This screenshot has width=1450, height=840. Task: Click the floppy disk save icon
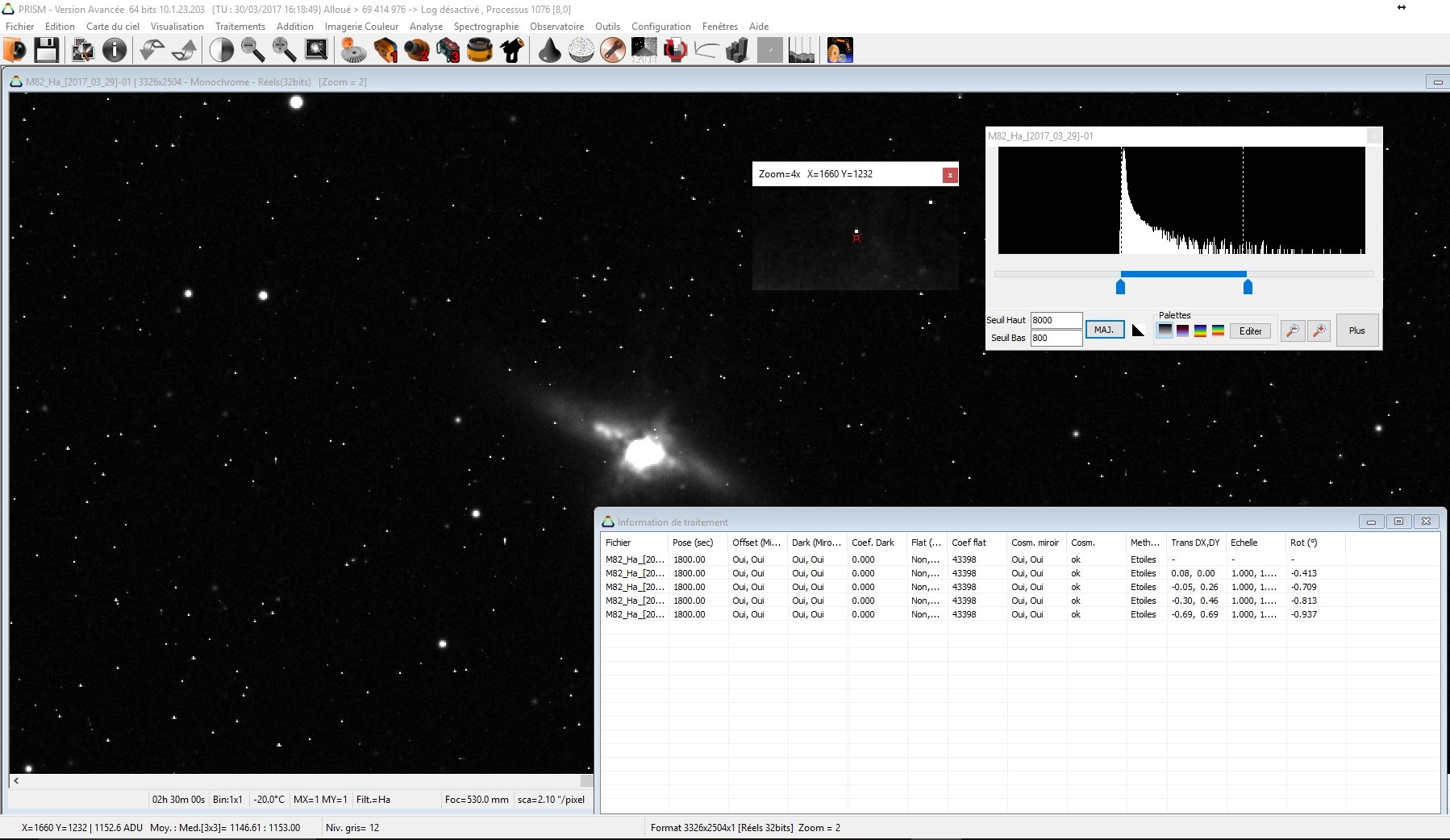[x=46, y=50]
